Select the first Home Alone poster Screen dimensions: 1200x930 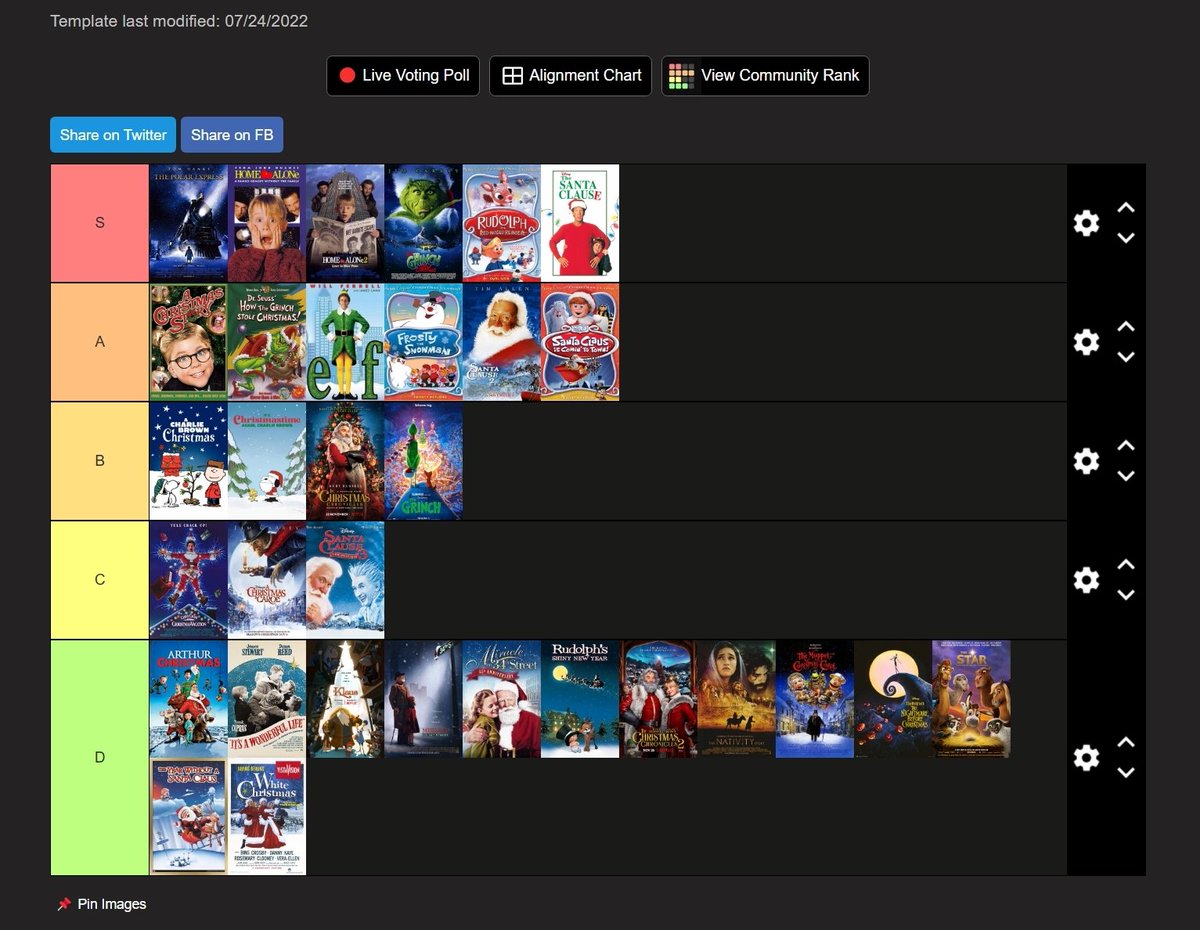point(267,223)
